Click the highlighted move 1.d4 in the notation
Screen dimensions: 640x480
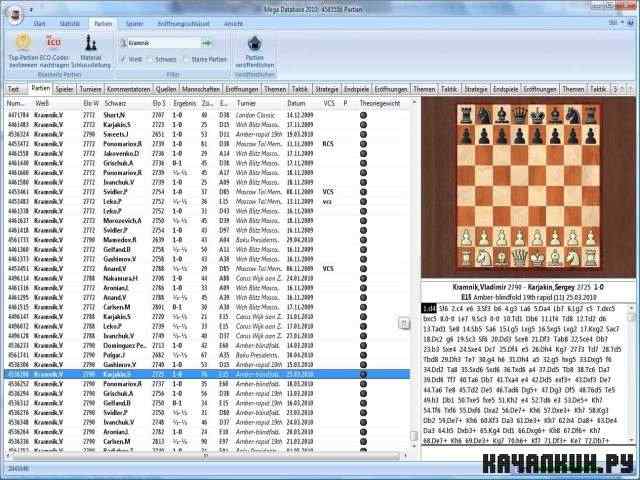click(x=429, y=309)
